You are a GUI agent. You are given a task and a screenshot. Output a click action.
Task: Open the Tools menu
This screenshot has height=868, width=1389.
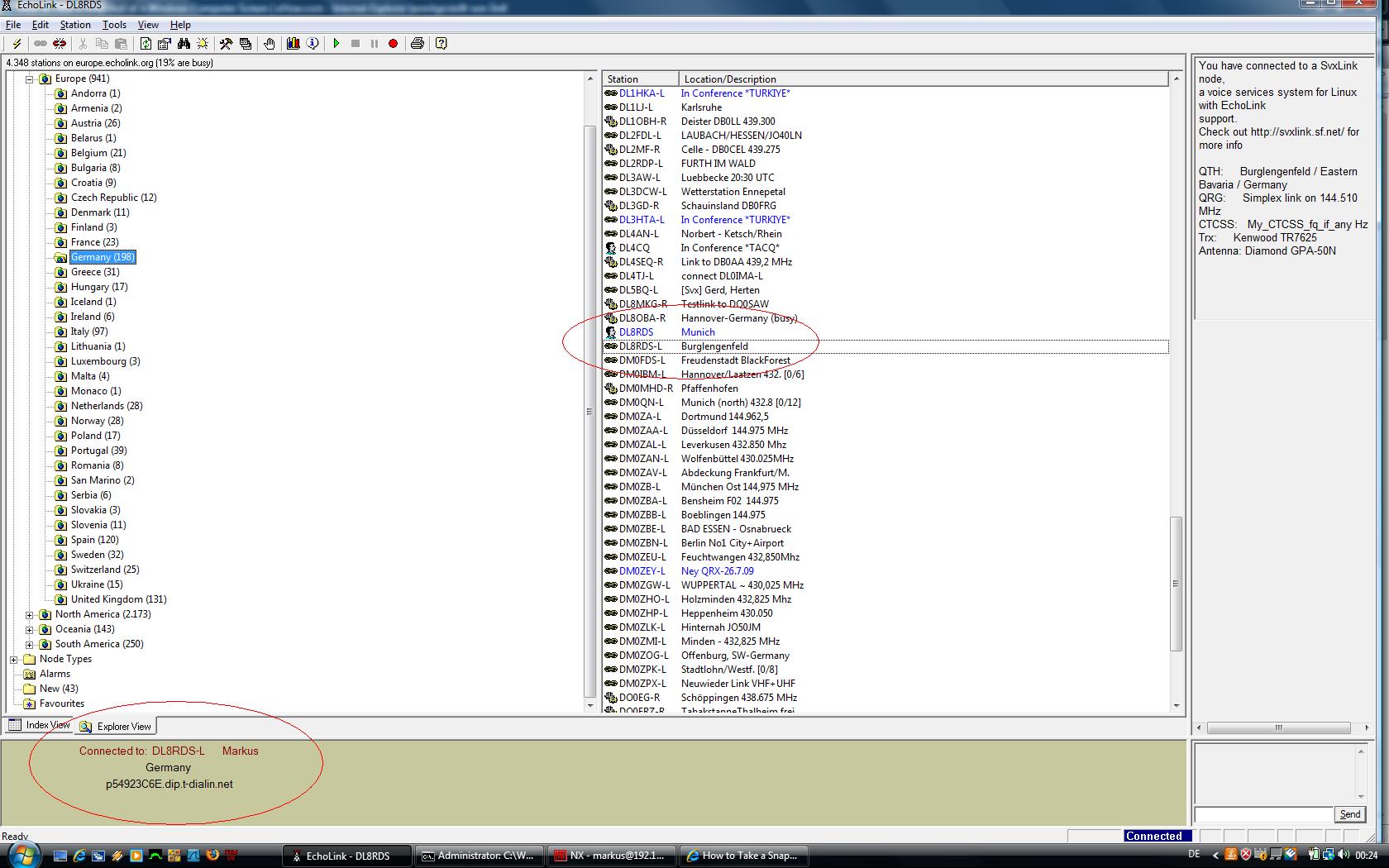[x=114, y=25]
